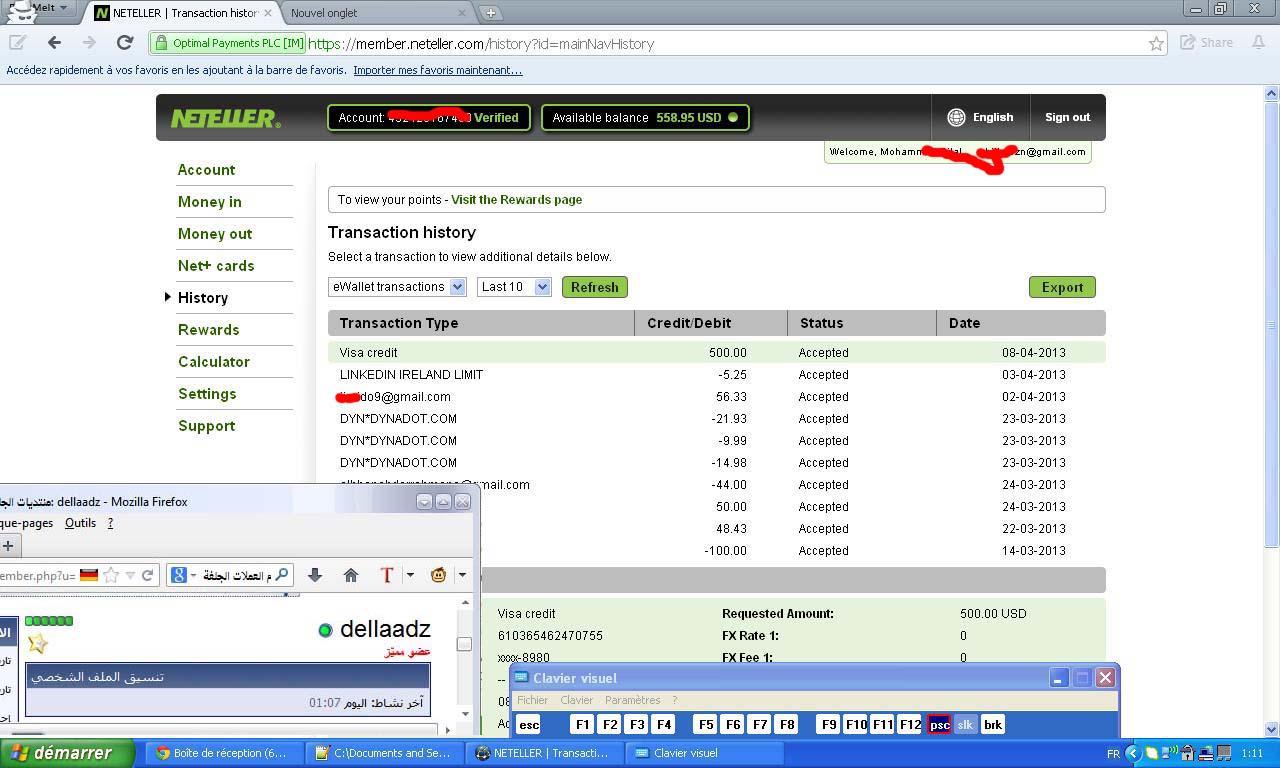The width and height of the screenshot is (1280, 768).
Task: Open Account in sidebar
Action: (206, 170)
